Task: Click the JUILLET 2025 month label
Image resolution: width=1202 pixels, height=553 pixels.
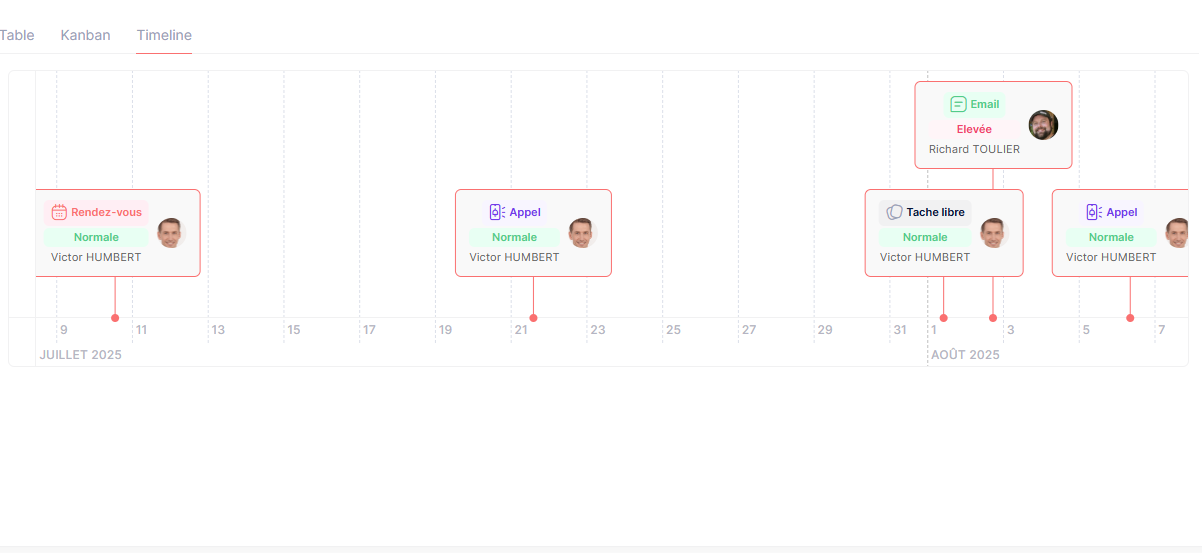Action: [80, 355]
